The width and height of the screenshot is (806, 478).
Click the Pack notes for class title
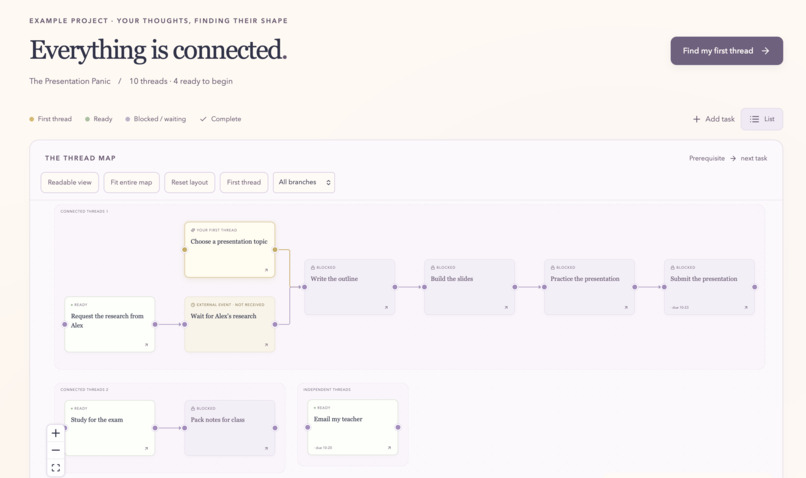click(217, 419)
